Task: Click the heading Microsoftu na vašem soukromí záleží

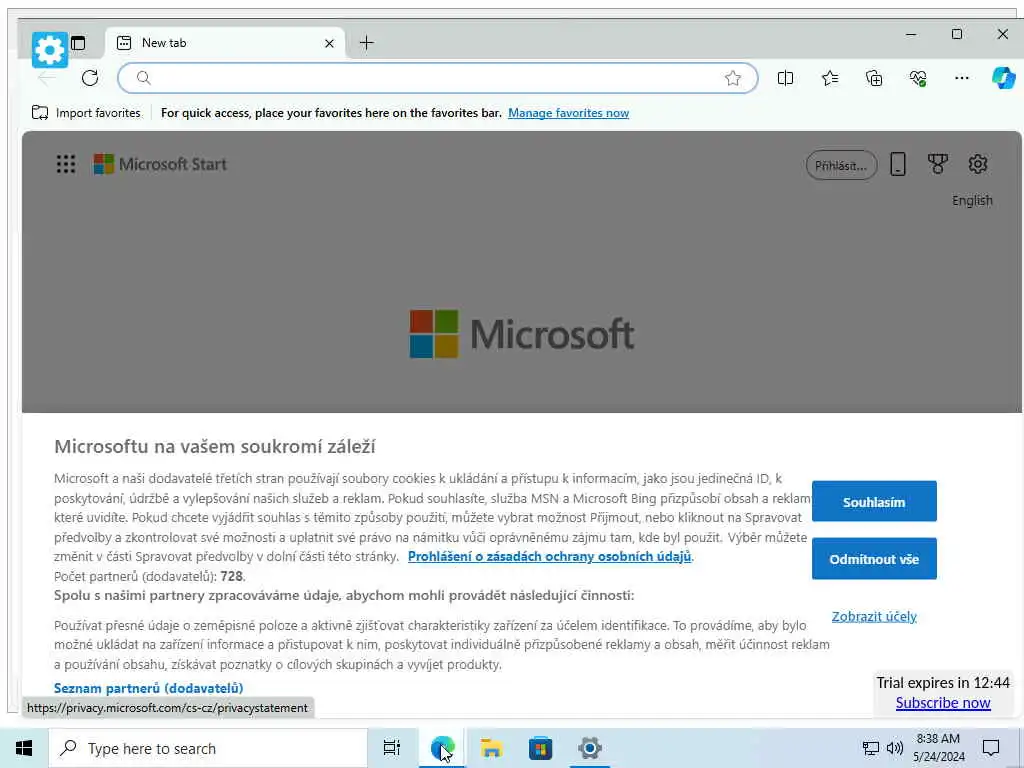Action: (215, 447)
